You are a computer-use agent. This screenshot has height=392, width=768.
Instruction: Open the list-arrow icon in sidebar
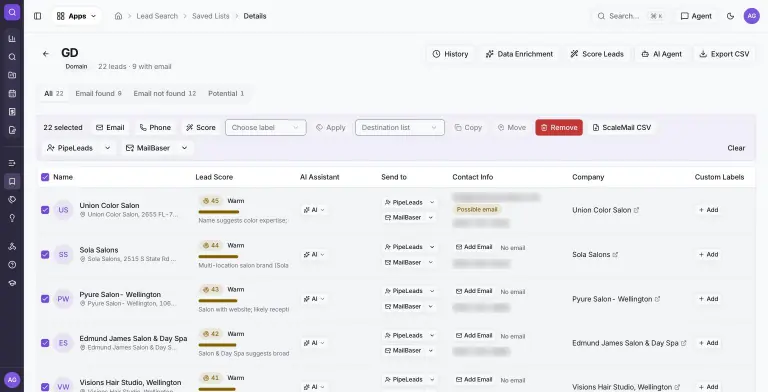coord(12,163)
